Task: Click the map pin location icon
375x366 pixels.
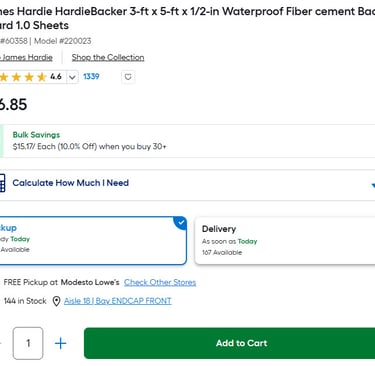Action: (x=57, y=301)
